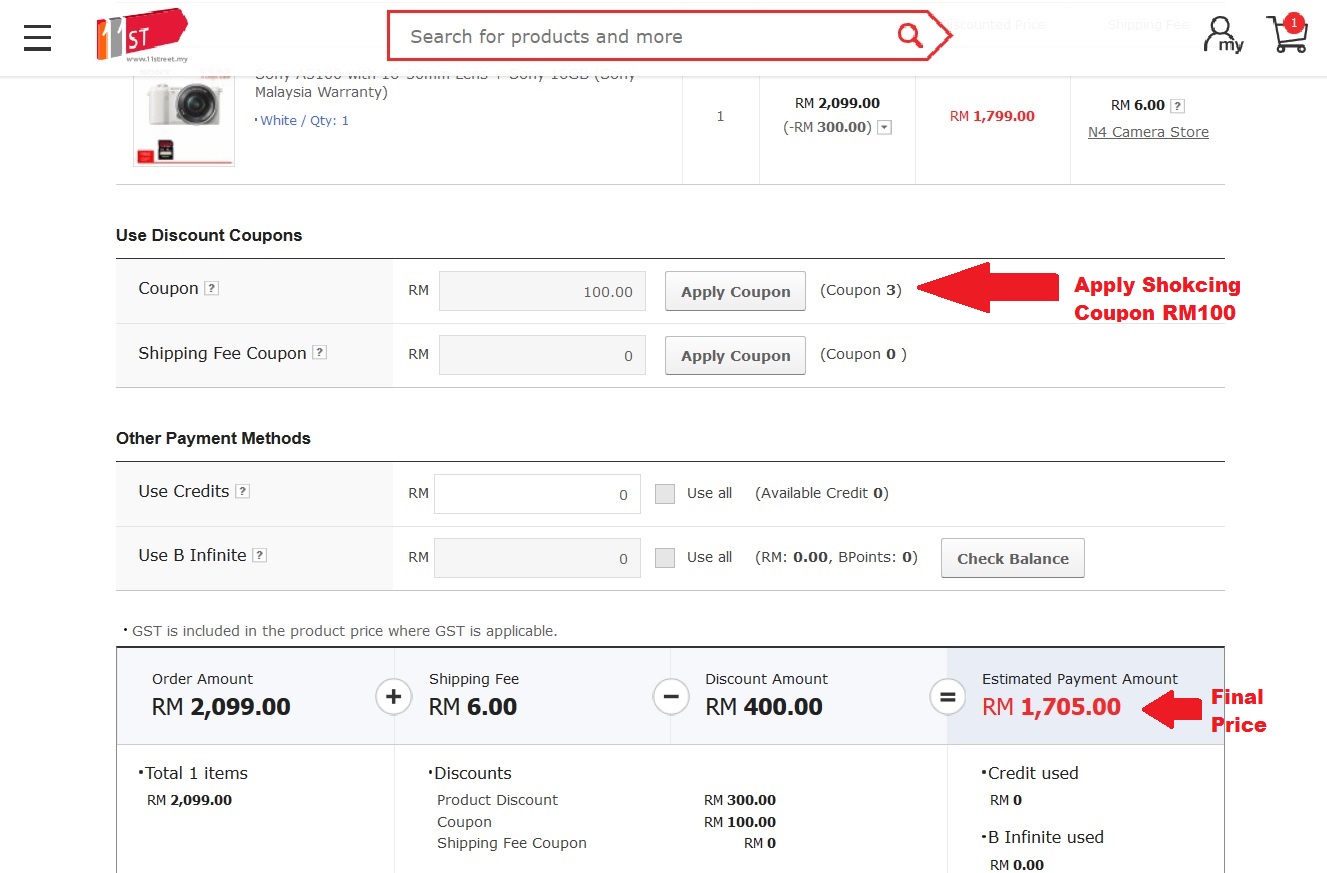Check Use all for Credits
The width and height of the screenshot is (1327, 873).
click(x=665, y=494)
